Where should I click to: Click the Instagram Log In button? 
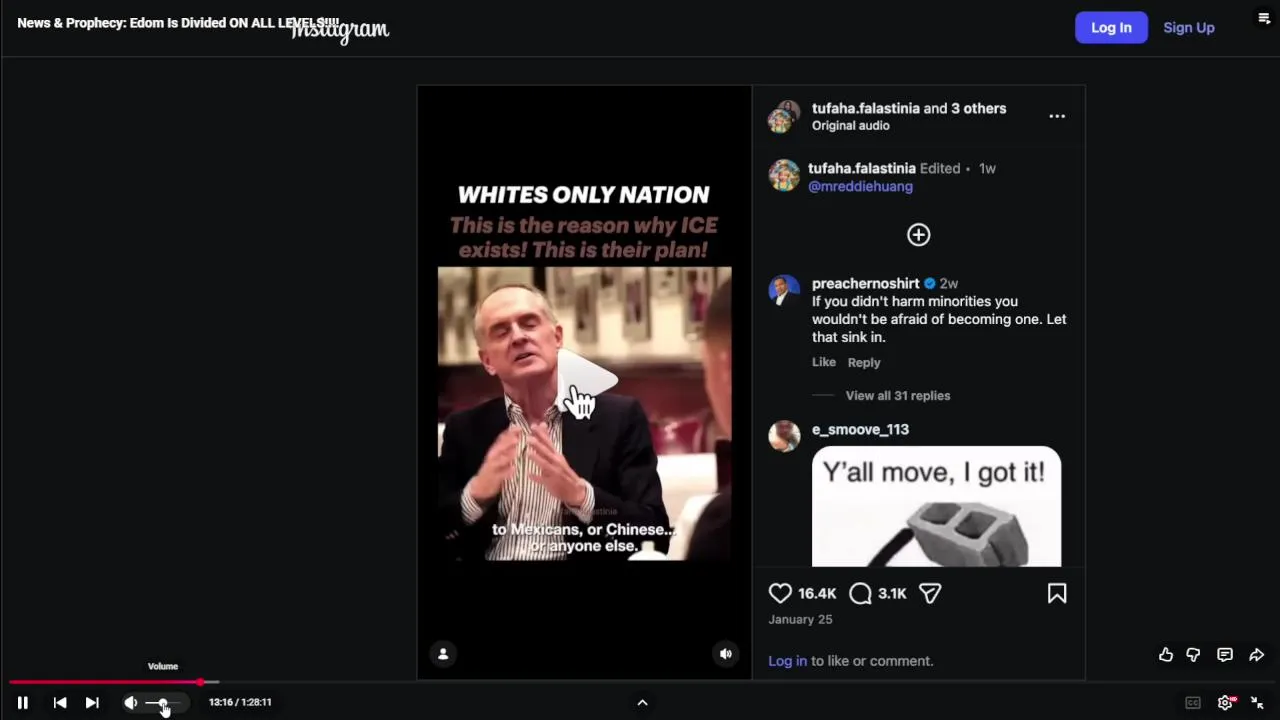click(1111, 28)
